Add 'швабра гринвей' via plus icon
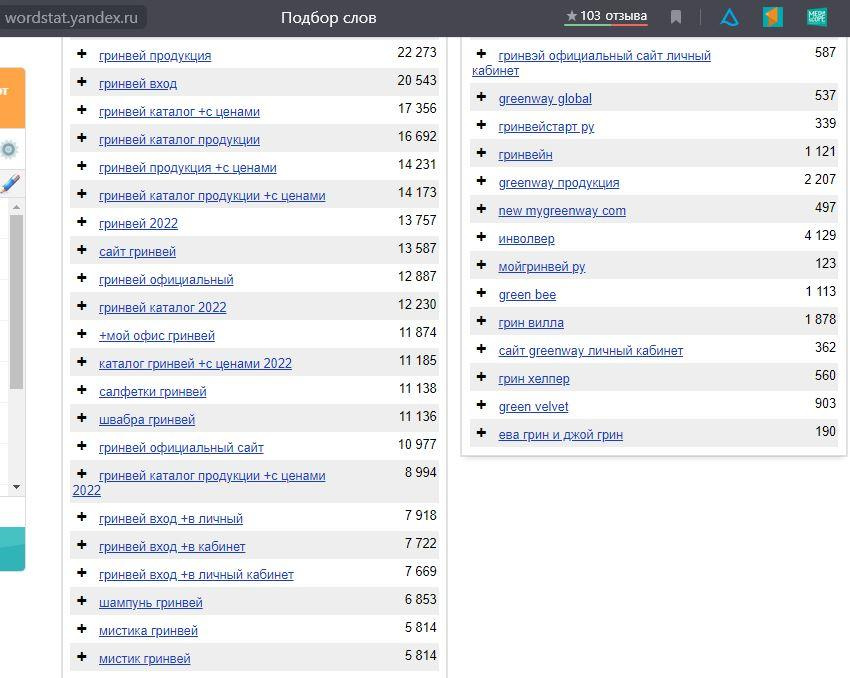Image resolution: width=850 pixels, height=678 pixels. (x=82, y=419)
